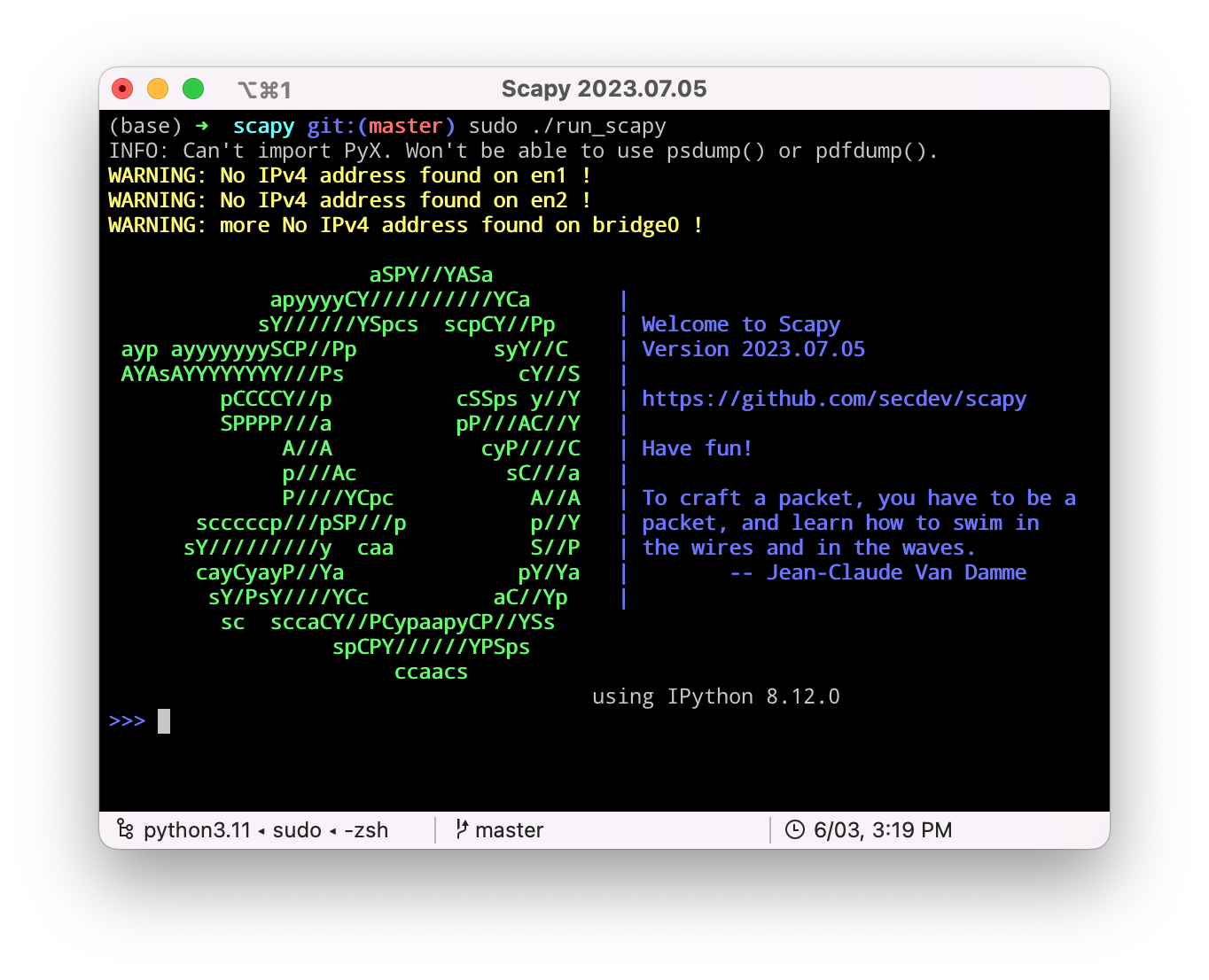This screenshot has height=980, width=1209.
Task: Click the job tree icon beside python3.11
Action: (x=125, y=829)
